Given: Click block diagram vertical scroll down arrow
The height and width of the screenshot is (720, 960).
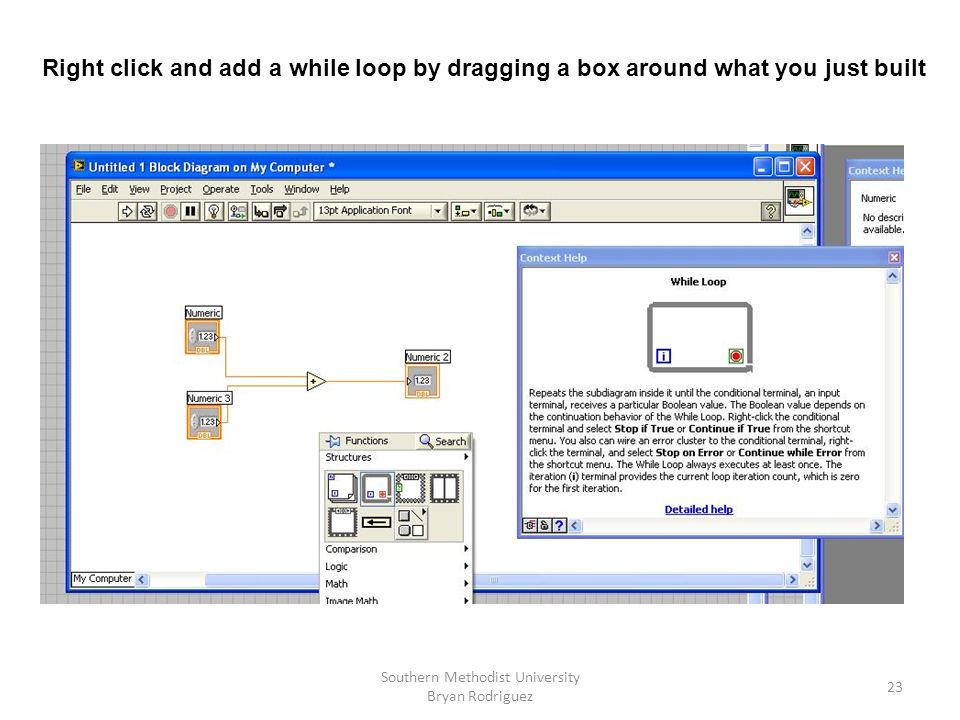Looking at the screenshot, I should coord(807,564).
